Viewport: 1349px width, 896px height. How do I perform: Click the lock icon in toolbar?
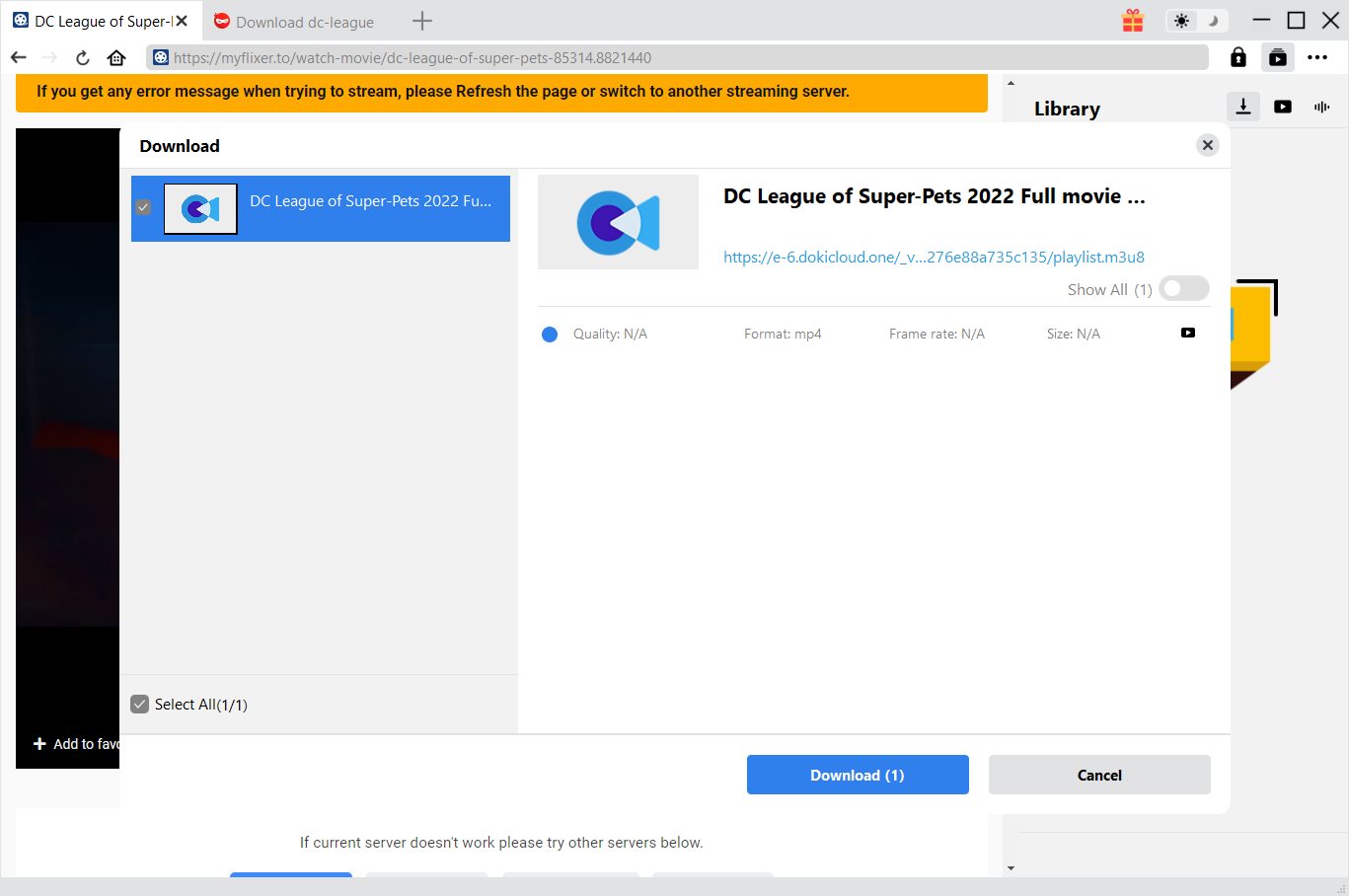coord(1237,57)
